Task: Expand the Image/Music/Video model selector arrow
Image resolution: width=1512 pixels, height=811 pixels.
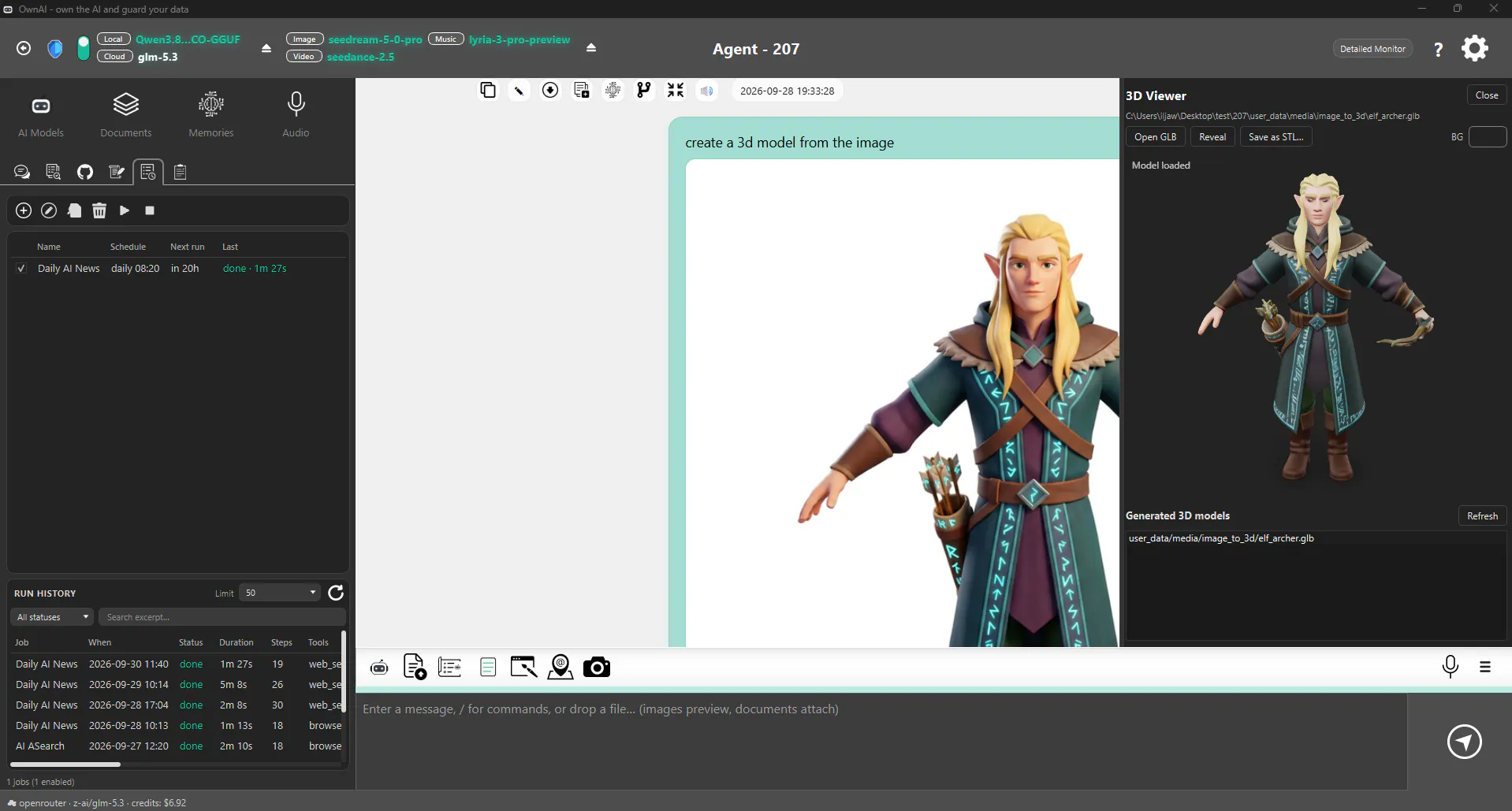Action: coord(591,48)
